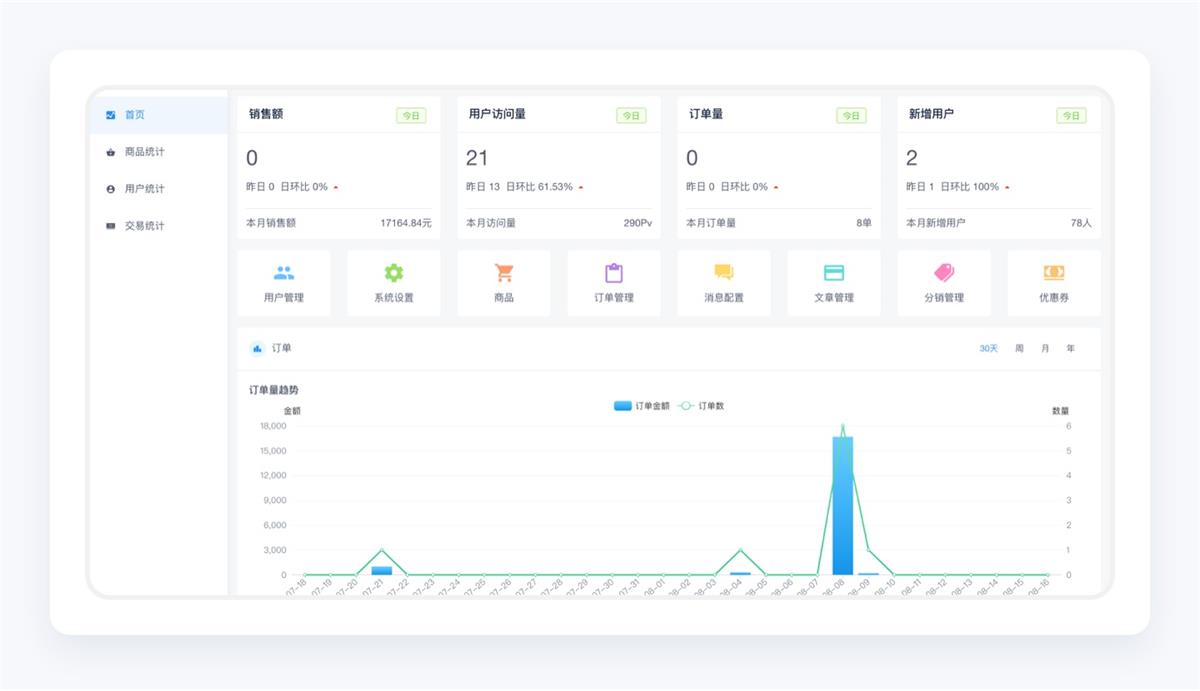This screenshot has width=1200, height=691.
Task: Go to 首页 in the sidebar
Action: pyautogui.click(x=134, y=115)
